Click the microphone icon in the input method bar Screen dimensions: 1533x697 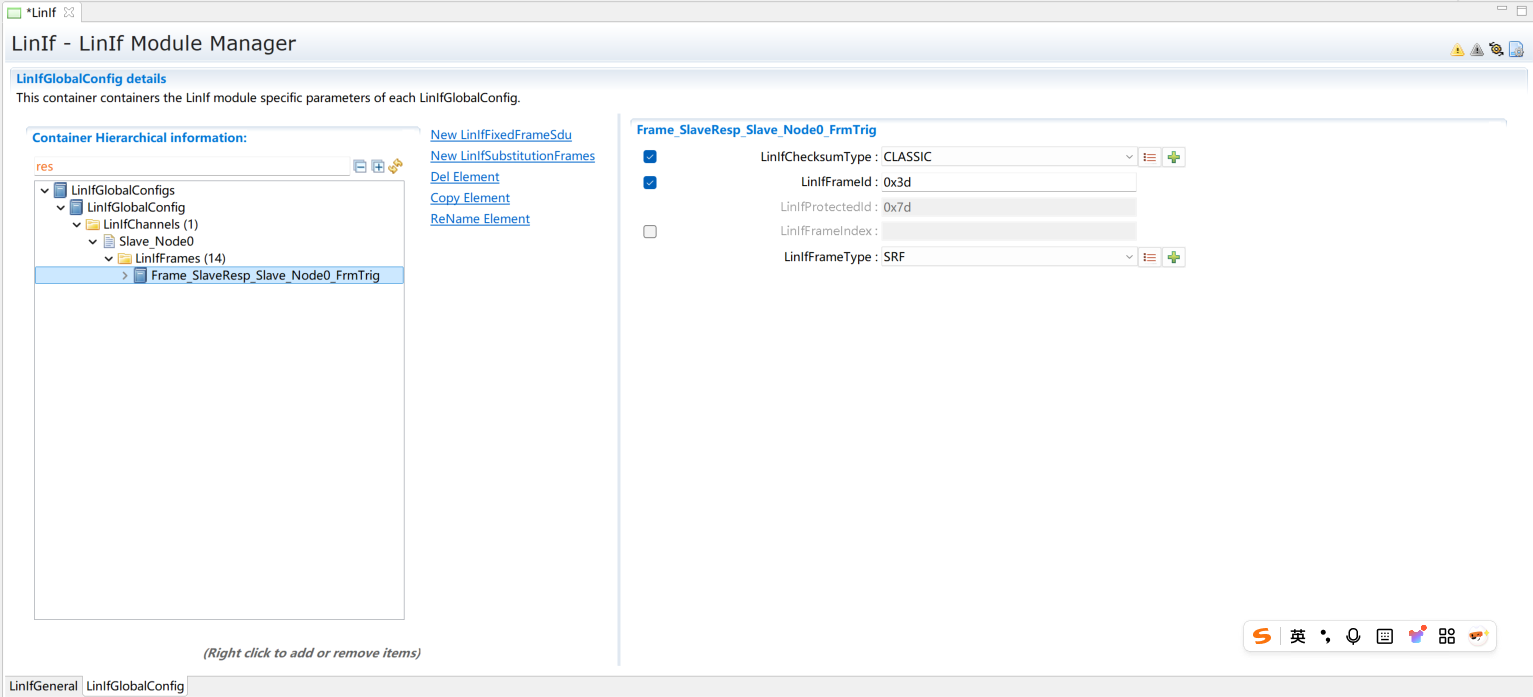(x=1353, y=636)
